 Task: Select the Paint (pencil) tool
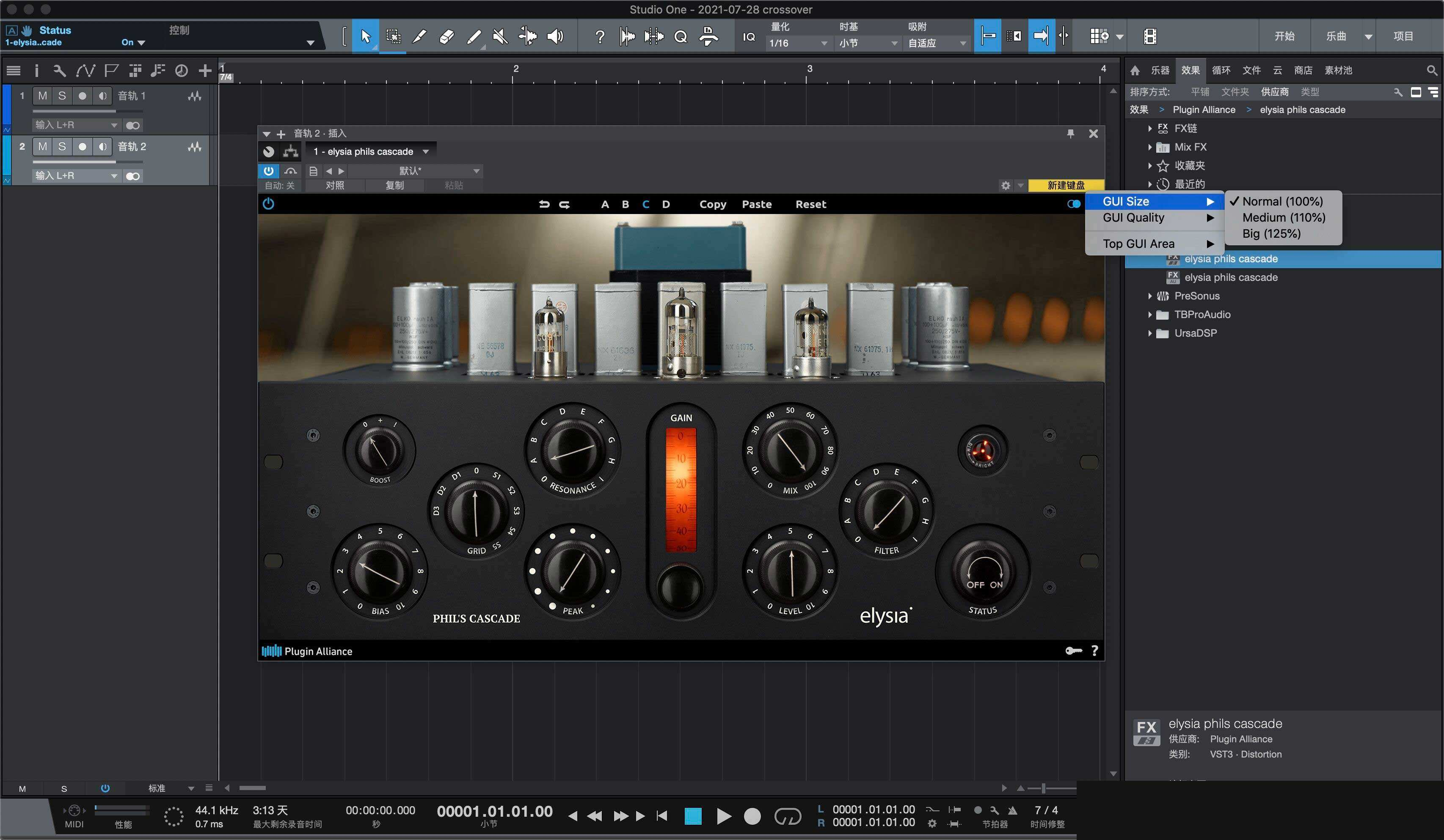click(474, 36)
